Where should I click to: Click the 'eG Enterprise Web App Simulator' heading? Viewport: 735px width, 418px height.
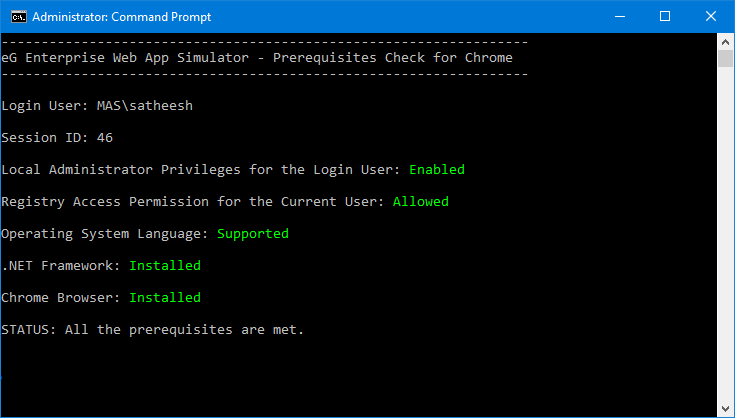click(125, 58)
